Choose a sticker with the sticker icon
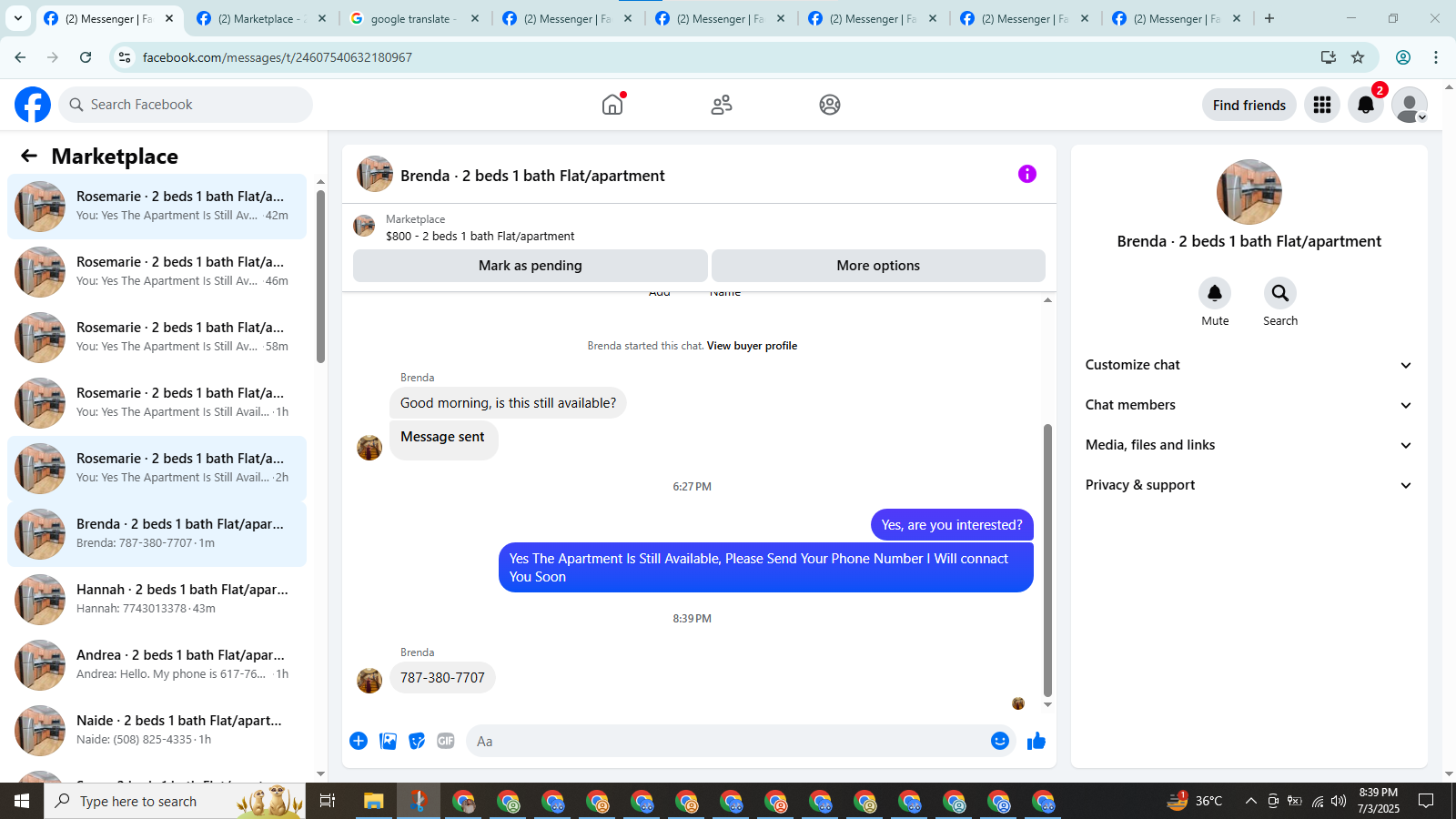The image size is (1456, 819). pyautogui.click(x=417, y=741)
